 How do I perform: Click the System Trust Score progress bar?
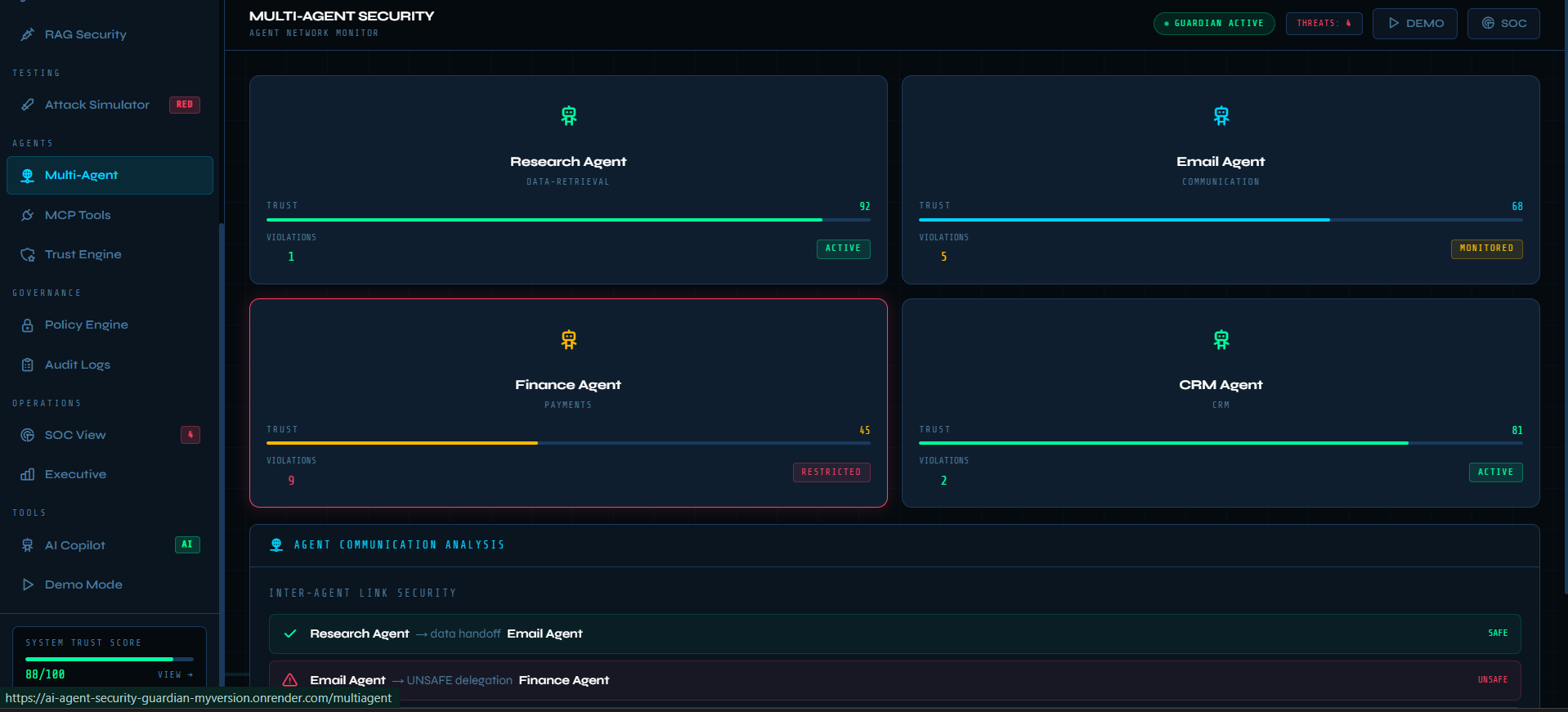(x=110, y=659)
